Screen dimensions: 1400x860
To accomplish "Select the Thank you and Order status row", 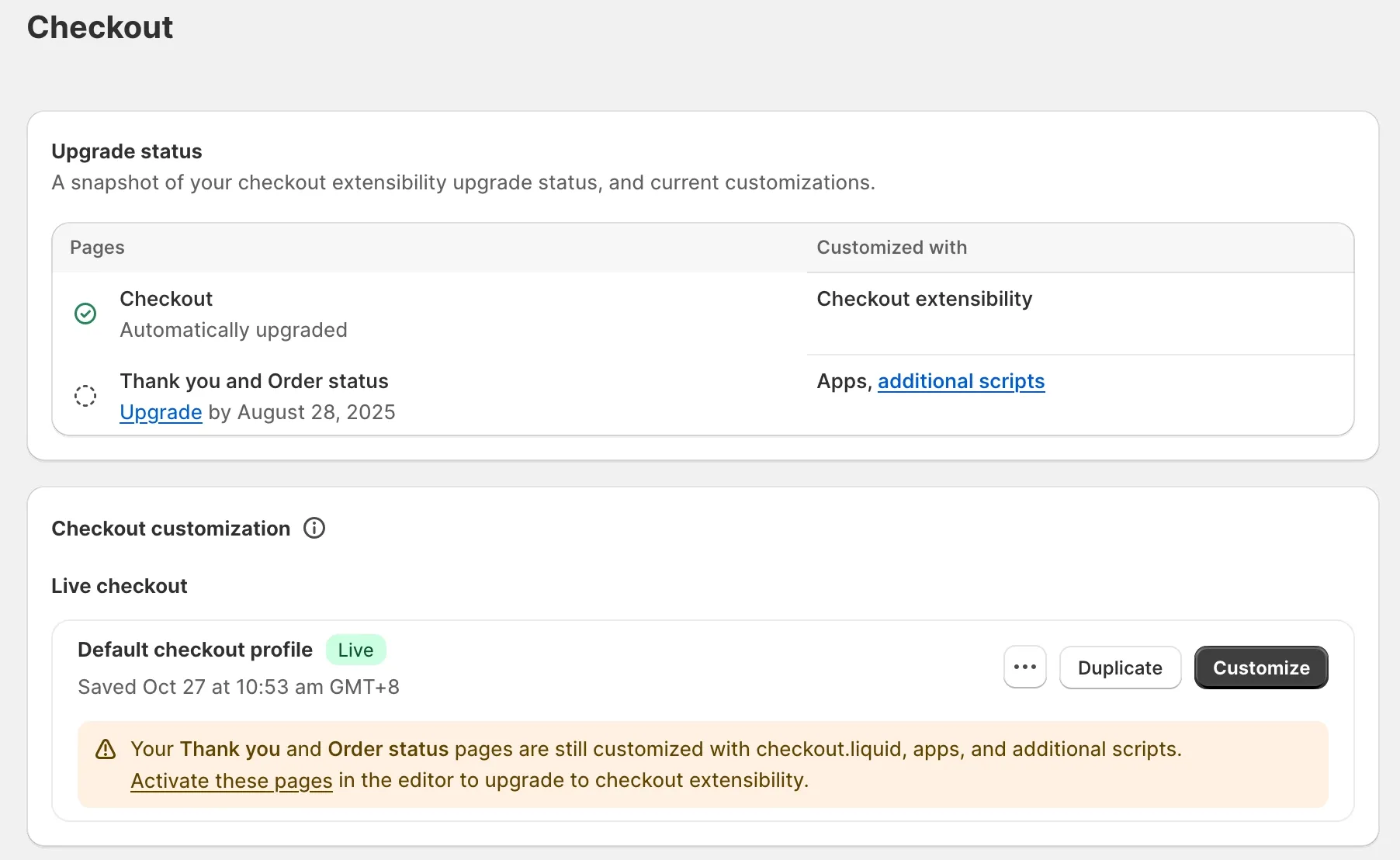I will coord(254,381).
